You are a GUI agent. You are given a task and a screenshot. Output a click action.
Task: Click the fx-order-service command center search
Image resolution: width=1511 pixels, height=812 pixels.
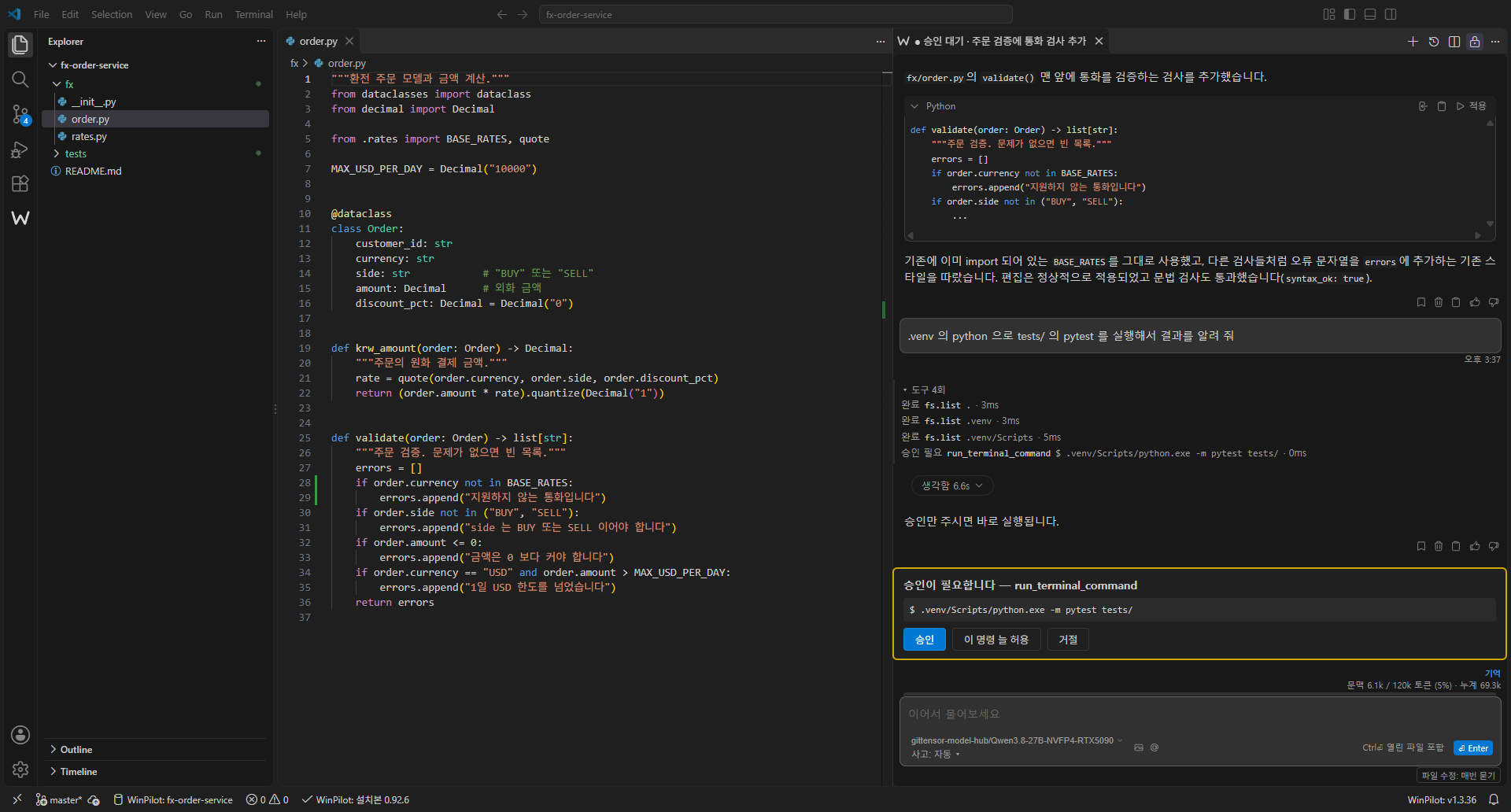click(775, 14)
